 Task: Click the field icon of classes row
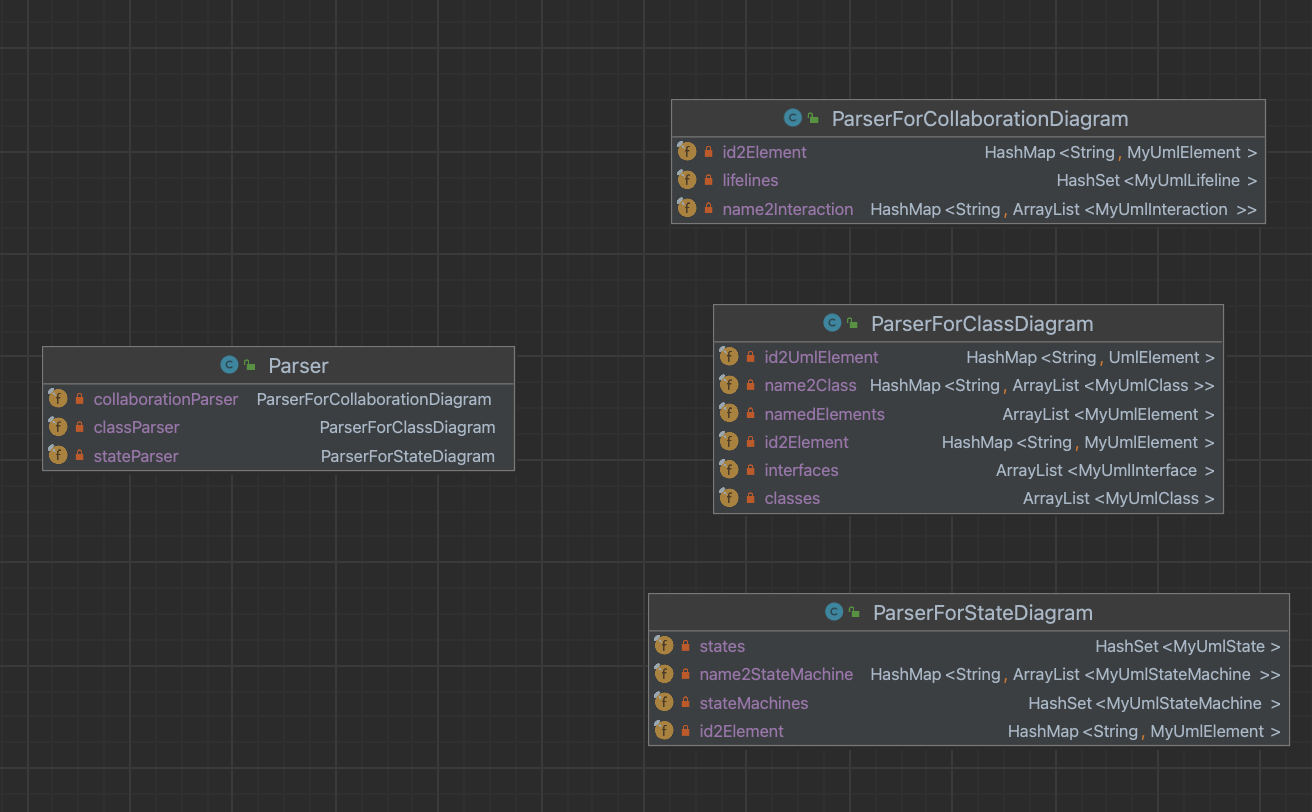coord(729,497)
